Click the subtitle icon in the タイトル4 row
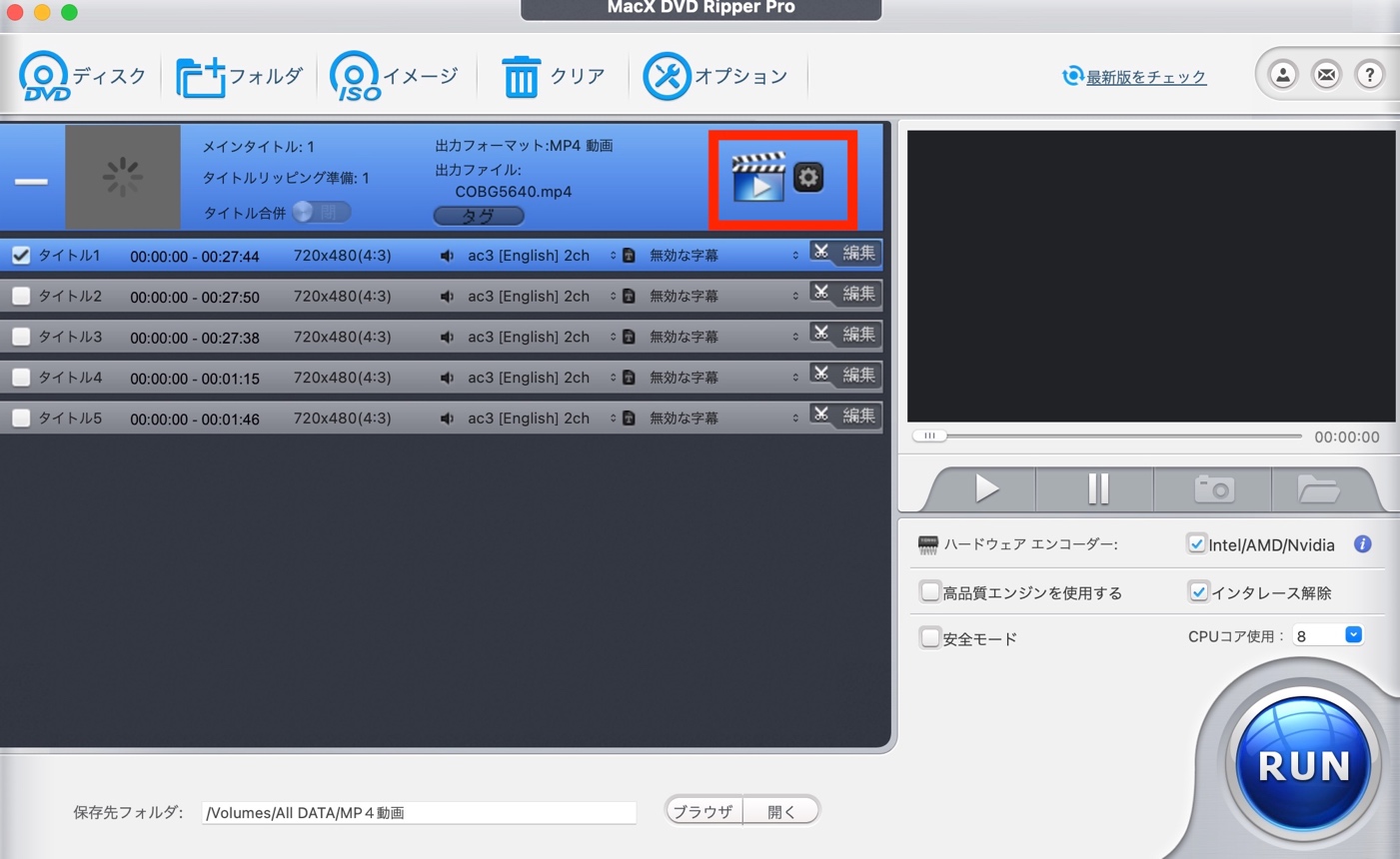 pyautogui.click(x=629, y=378)
